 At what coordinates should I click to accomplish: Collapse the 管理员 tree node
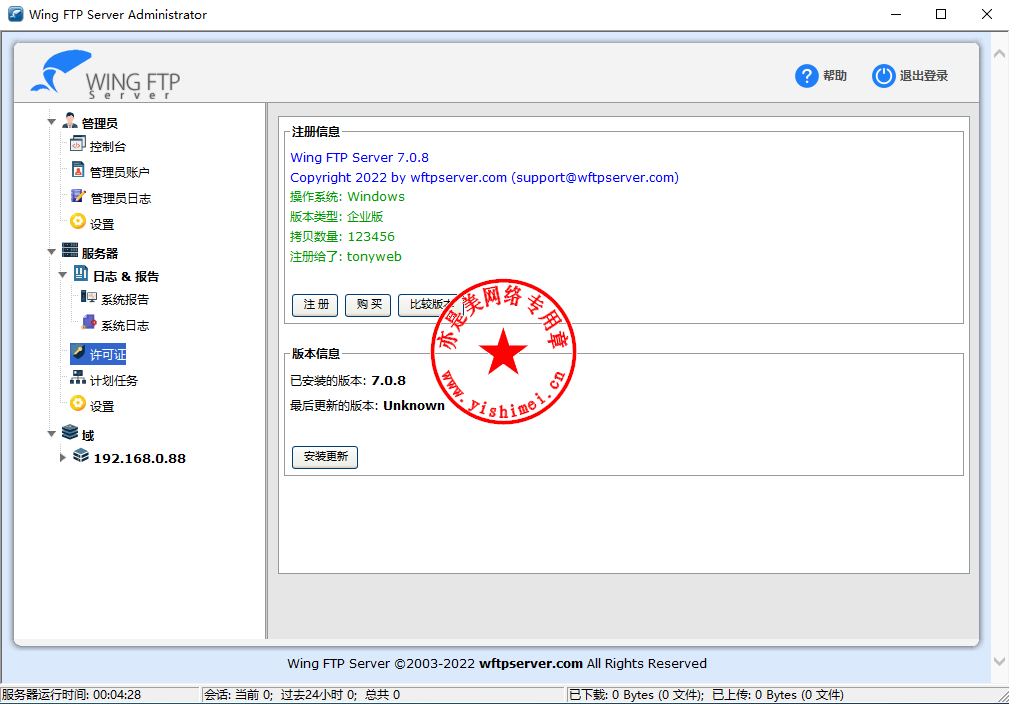click(x=51, y=122)
